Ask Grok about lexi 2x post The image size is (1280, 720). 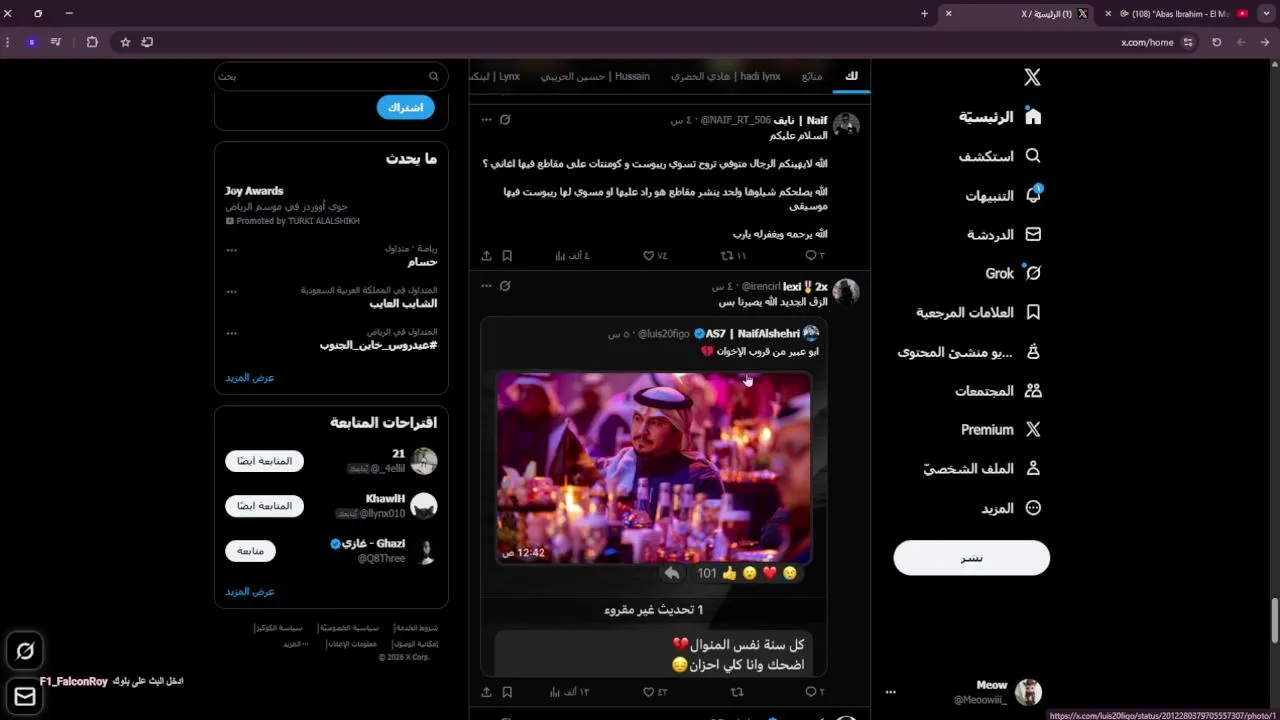pyautogui.click(x=505, y=286)
